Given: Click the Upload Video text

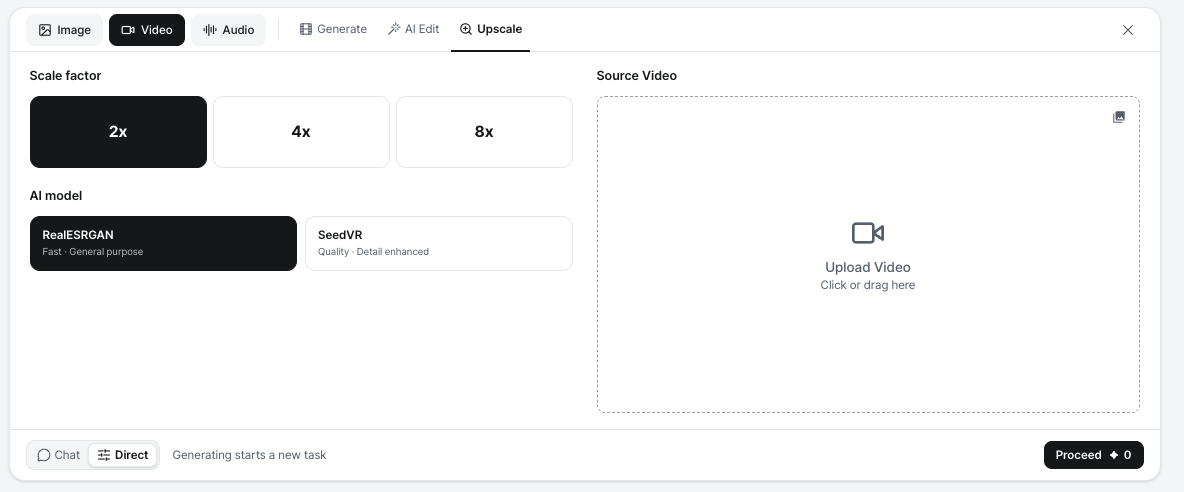Looking at the screenshot, I should (868, 267).
